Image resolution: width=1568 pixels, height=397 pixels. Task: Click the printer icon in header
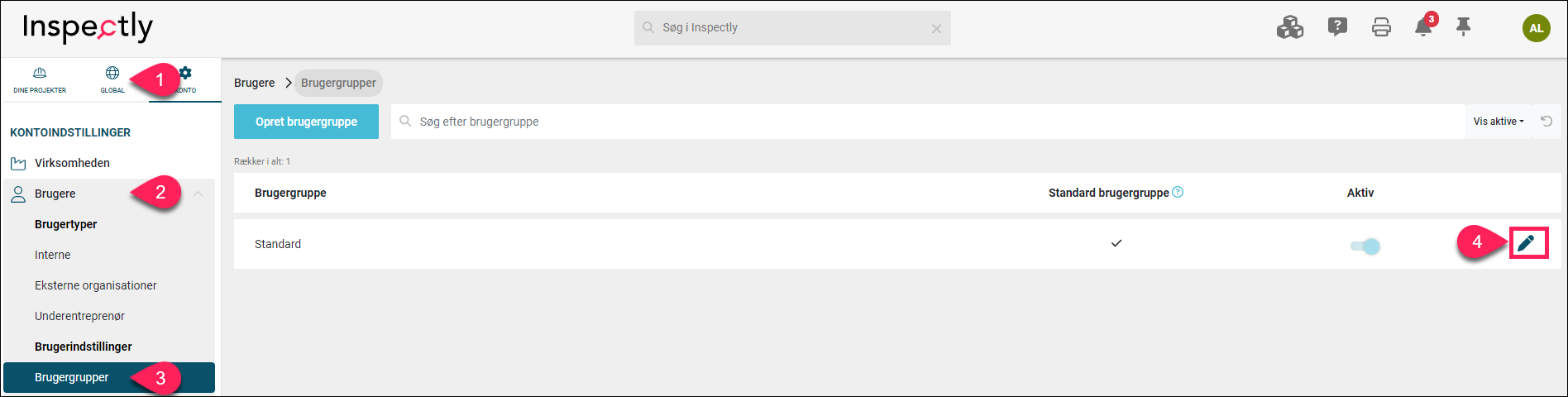1381,27
